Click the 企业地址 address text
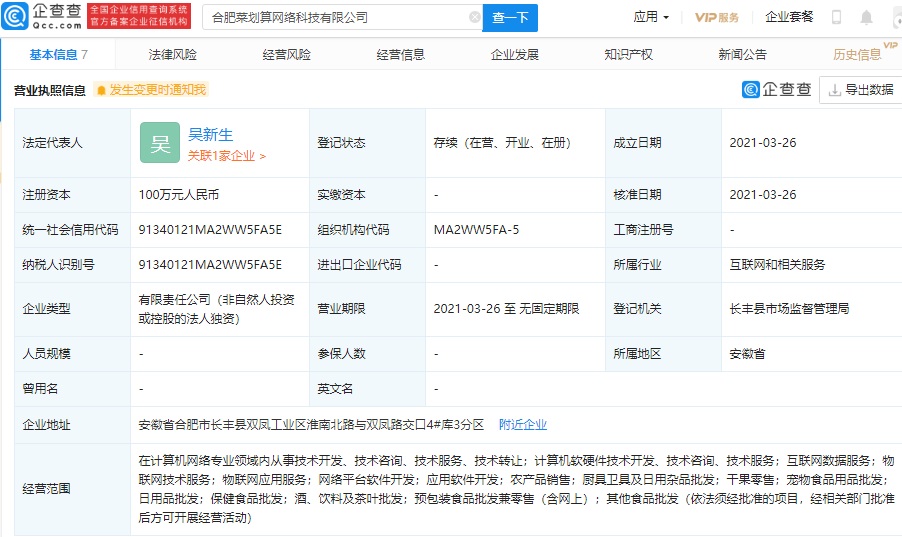Screen dimensions: 902x537 311,425
